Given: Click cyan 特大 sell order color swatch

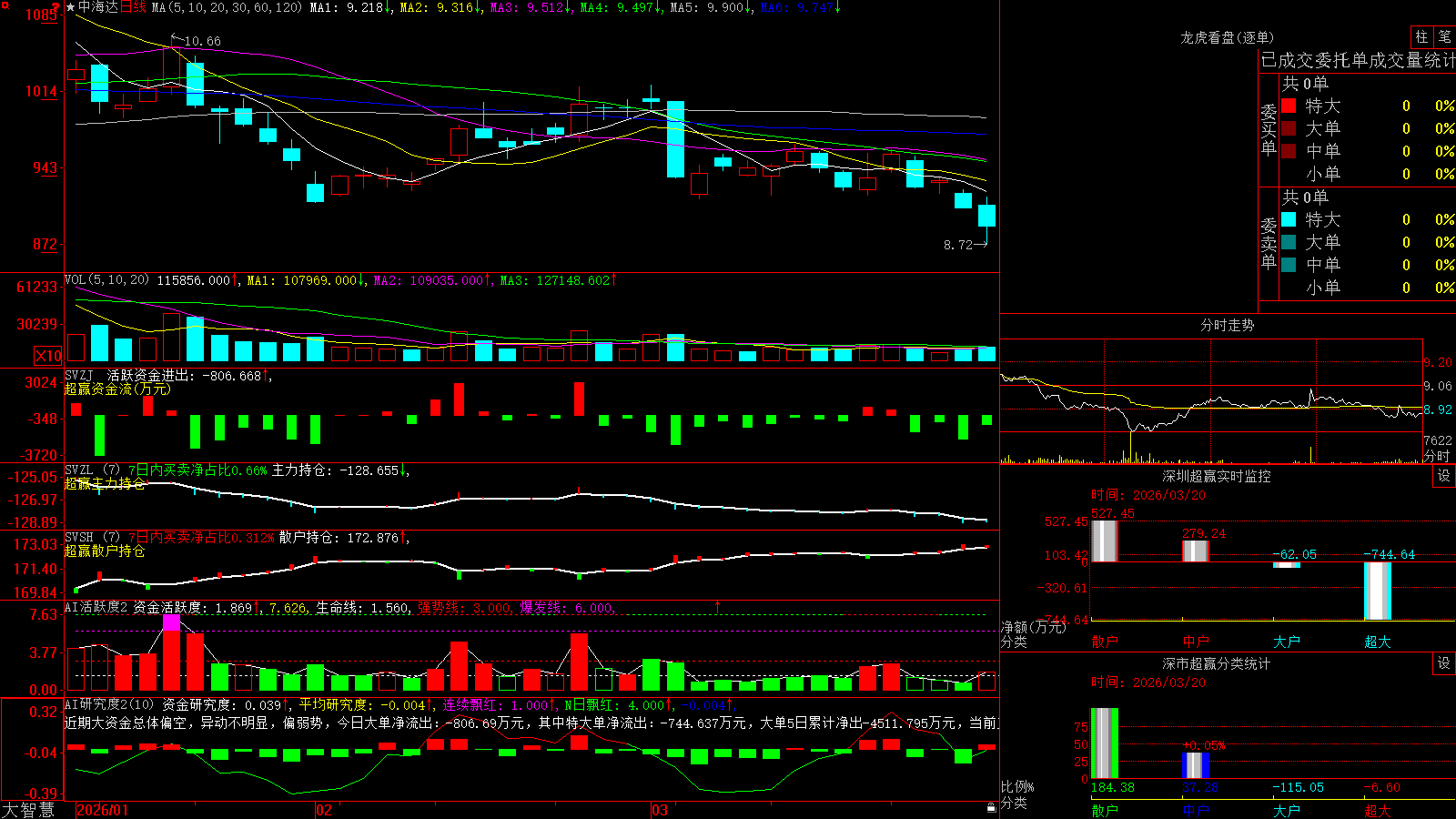Looking at the screenshot, I should [1289, 219].
